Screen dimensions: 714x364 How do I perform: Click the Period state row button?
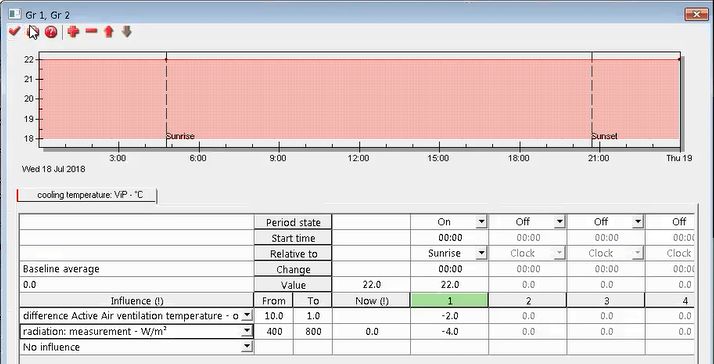(293, 222)
